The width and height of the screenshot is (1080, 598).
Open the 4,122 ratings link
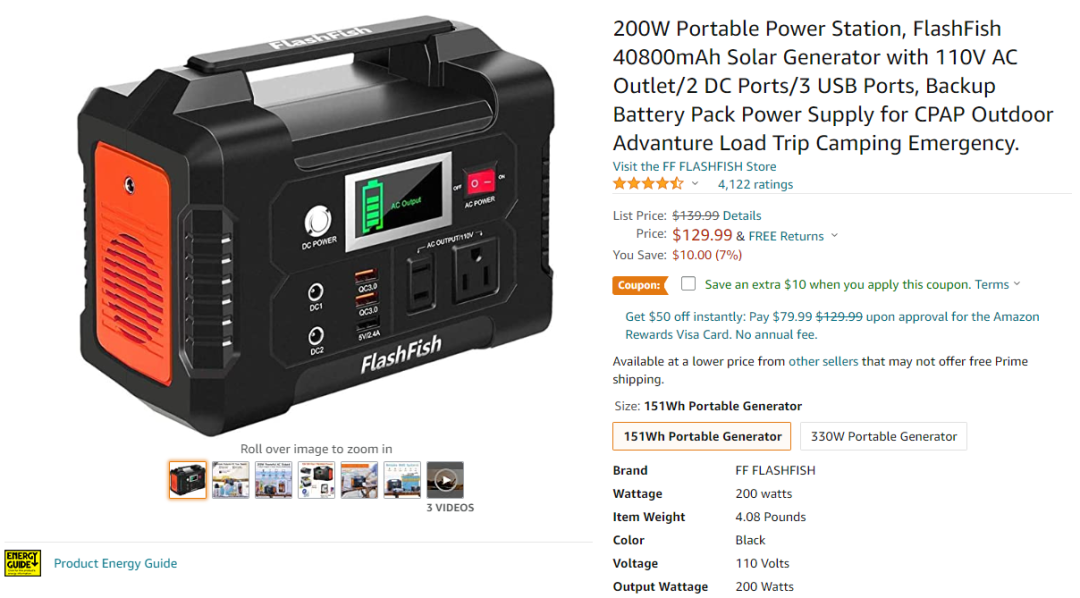click(x=756, y=184)
